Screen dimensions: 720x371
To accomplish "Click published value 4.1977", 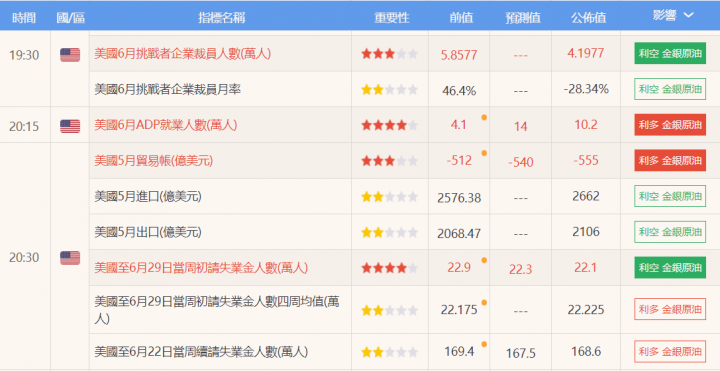I will (x=585, y=53).
